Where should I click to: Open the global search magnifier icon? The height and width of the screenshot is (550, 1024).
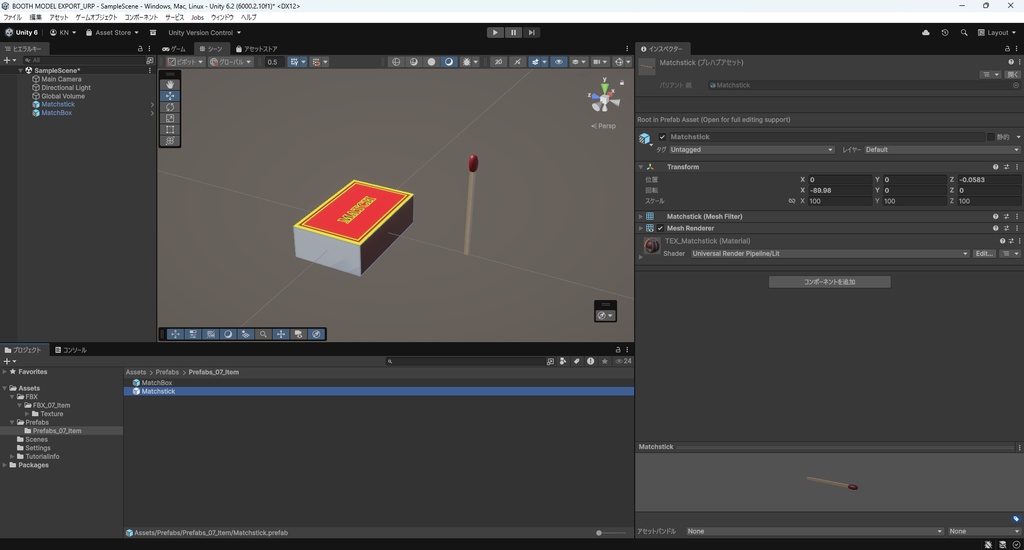click(x=964, y=33)
